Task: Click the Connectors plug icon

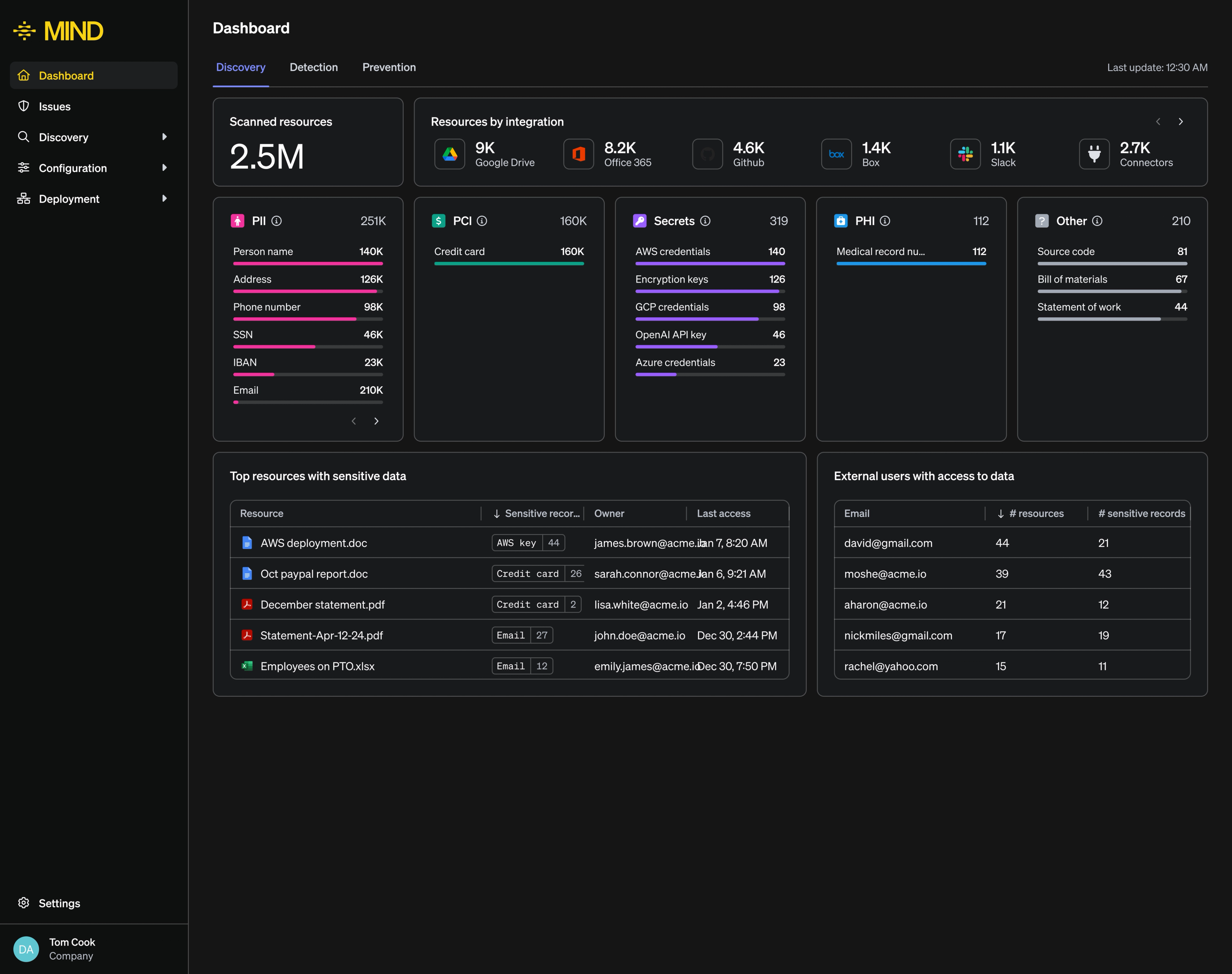Action: [1093, 154]
